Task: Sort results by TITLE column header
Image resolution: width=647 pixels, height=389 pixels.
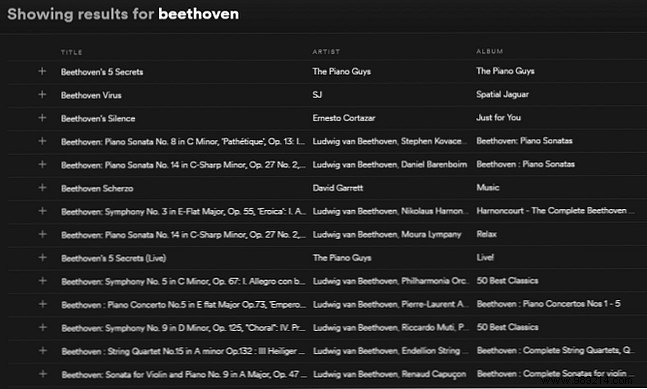Action: point(72,52)
